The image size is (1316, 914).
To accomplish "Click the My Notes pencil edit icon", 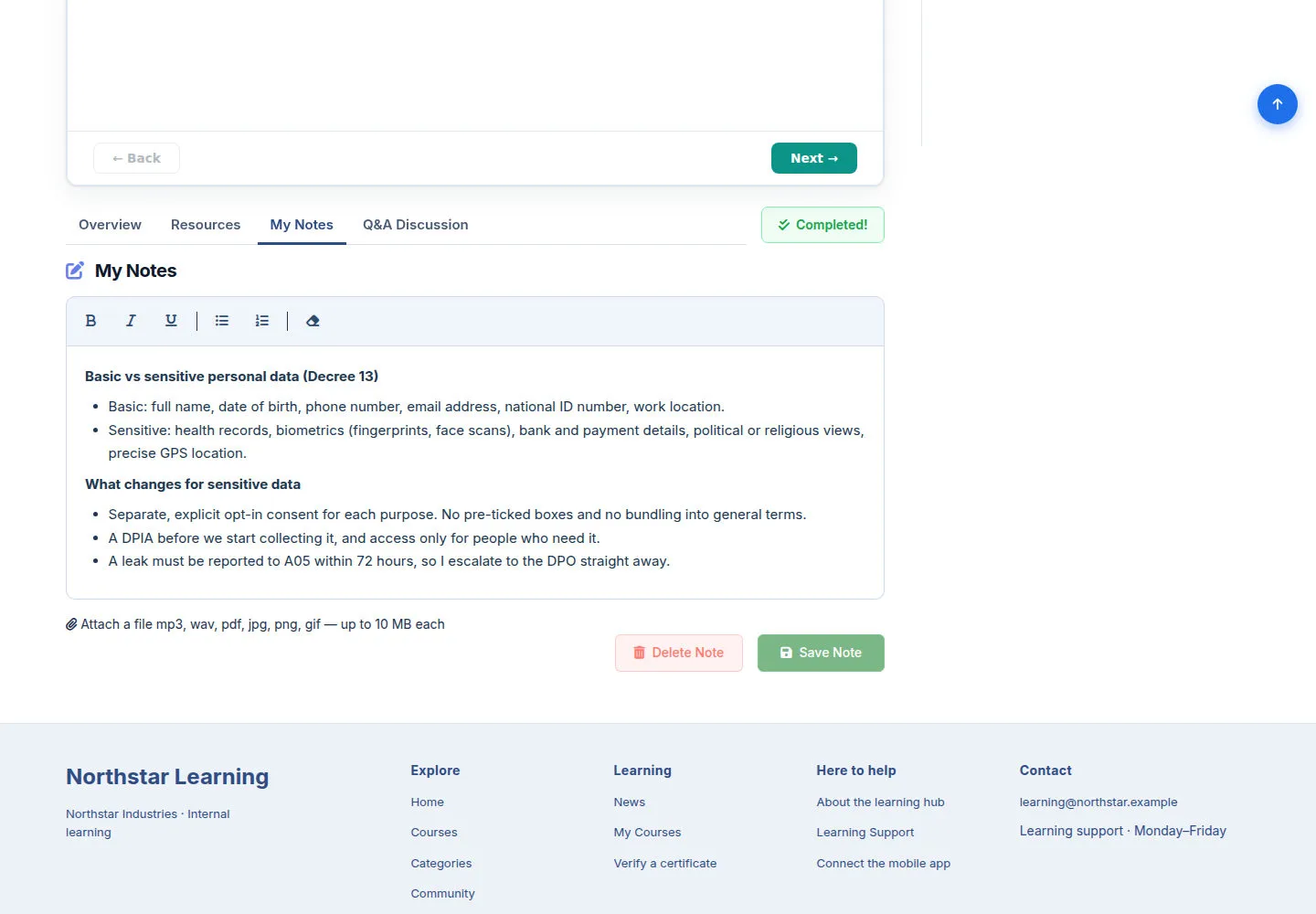I will [x=75, y=271].
